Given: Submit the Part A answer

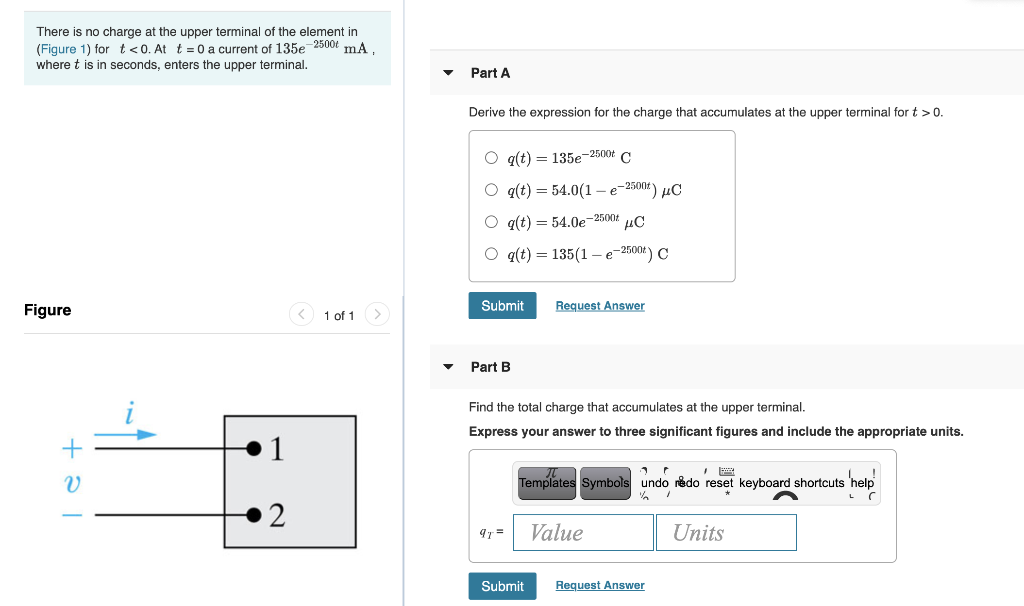Looking at the screenshot, I should (502, 305).
